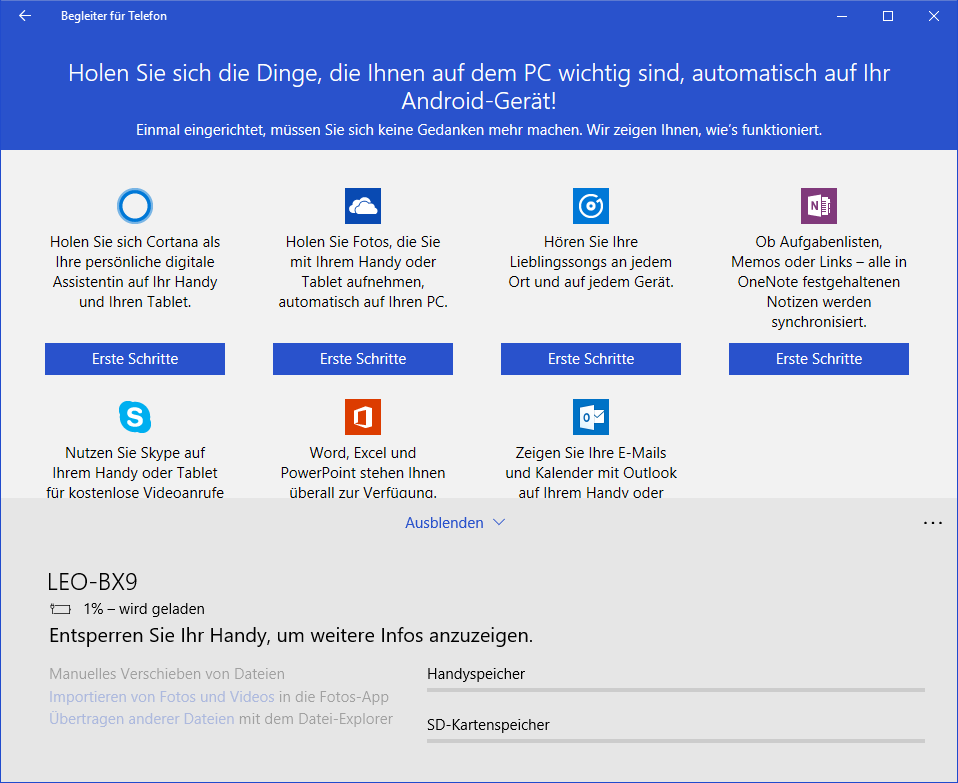The width and height of the screenshot is (958, 783).
Task: Click the Skype description text
Action: point(135,473)
